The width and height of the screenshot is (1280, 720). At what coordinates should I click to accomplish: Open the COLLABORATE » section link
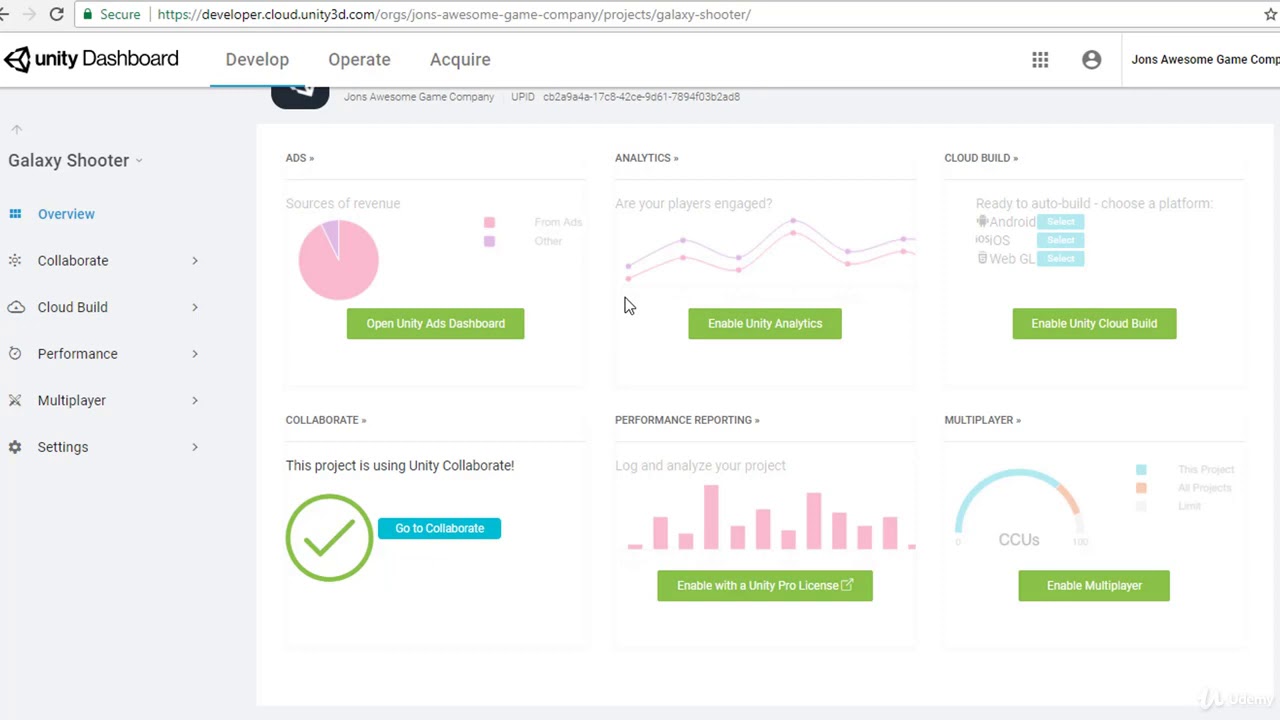pos(326,420)
